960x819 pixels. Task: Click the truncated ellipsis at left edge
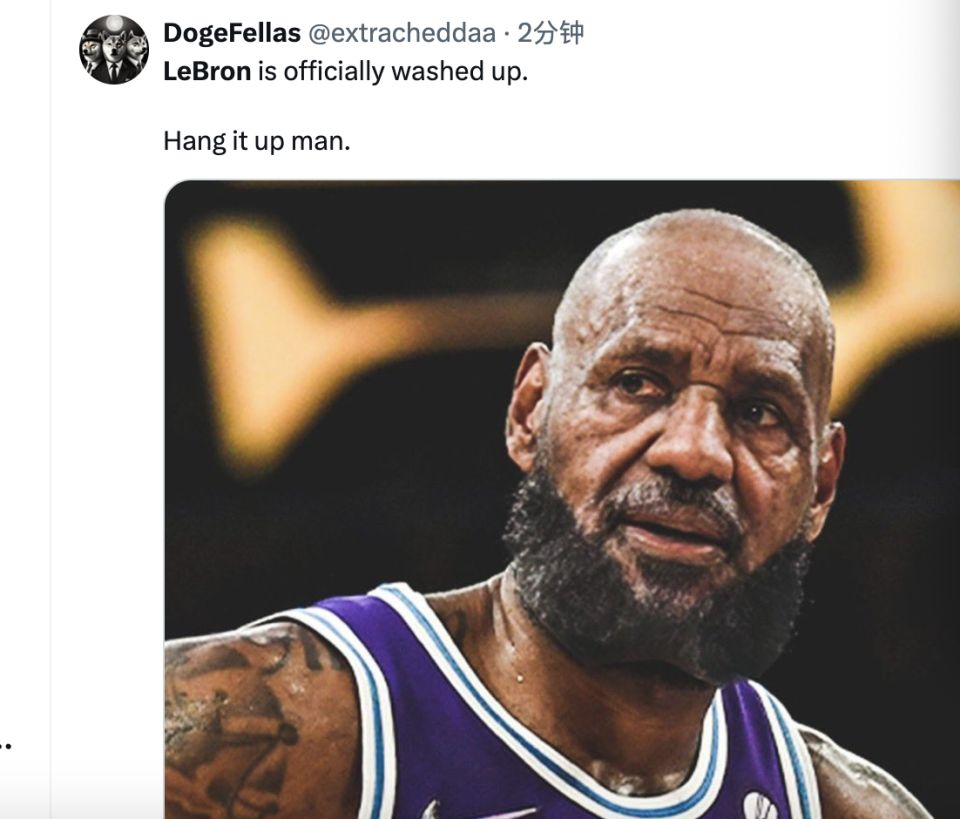coord(6,746)
